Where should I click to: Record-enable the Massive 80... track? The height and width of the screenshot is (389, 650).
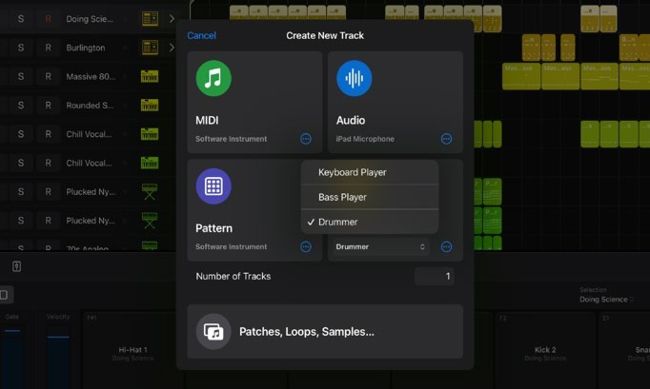[48, 76]
